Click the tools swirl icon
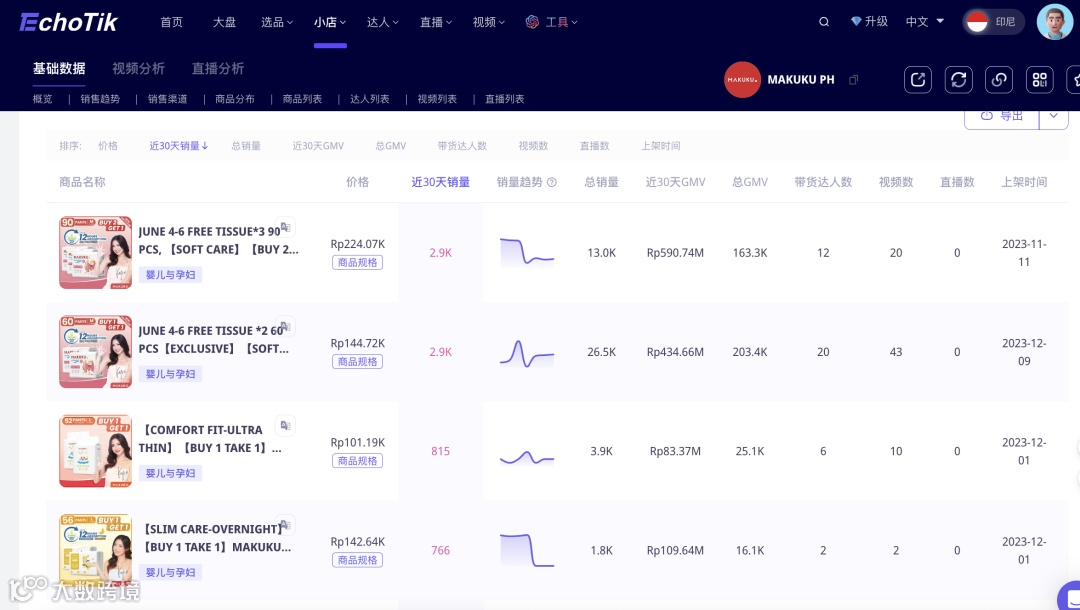The height and width of the screenshot is (610, 1080). click(x=532, y=22)
